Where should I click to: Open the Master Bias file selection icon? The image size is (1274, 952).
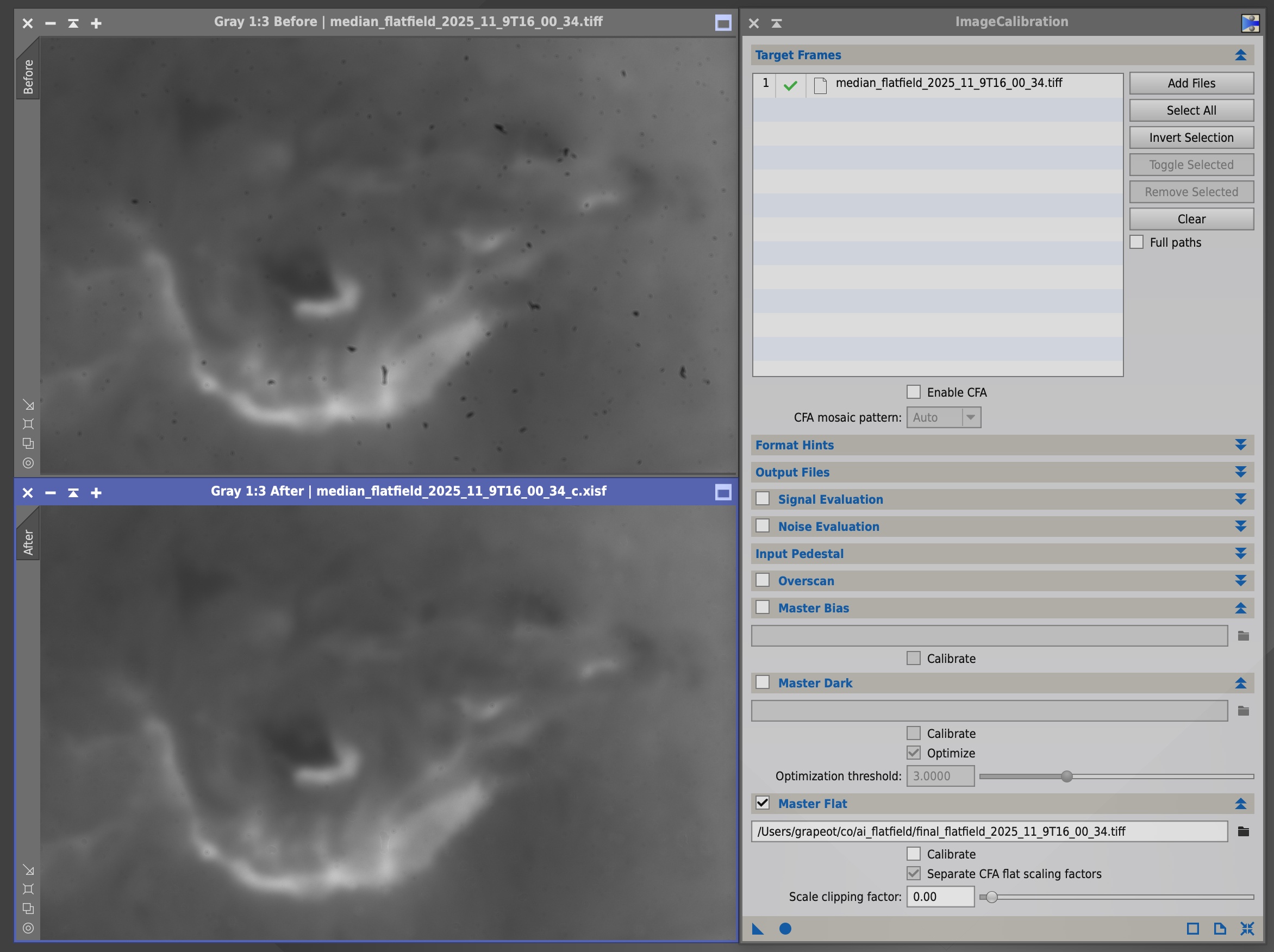[x=1244, y=636]
